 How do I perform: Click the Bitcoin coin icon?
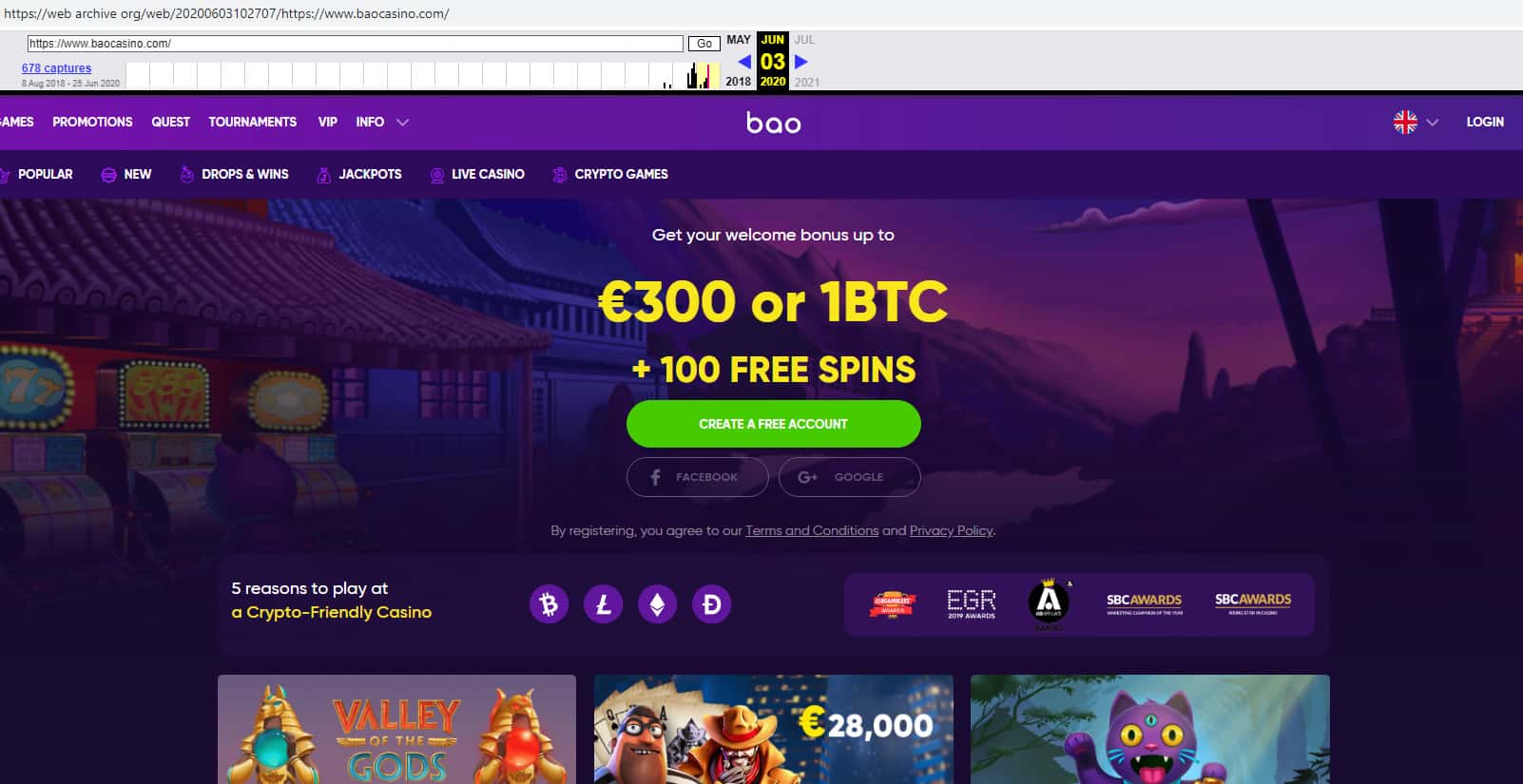(x=549, y=604)
